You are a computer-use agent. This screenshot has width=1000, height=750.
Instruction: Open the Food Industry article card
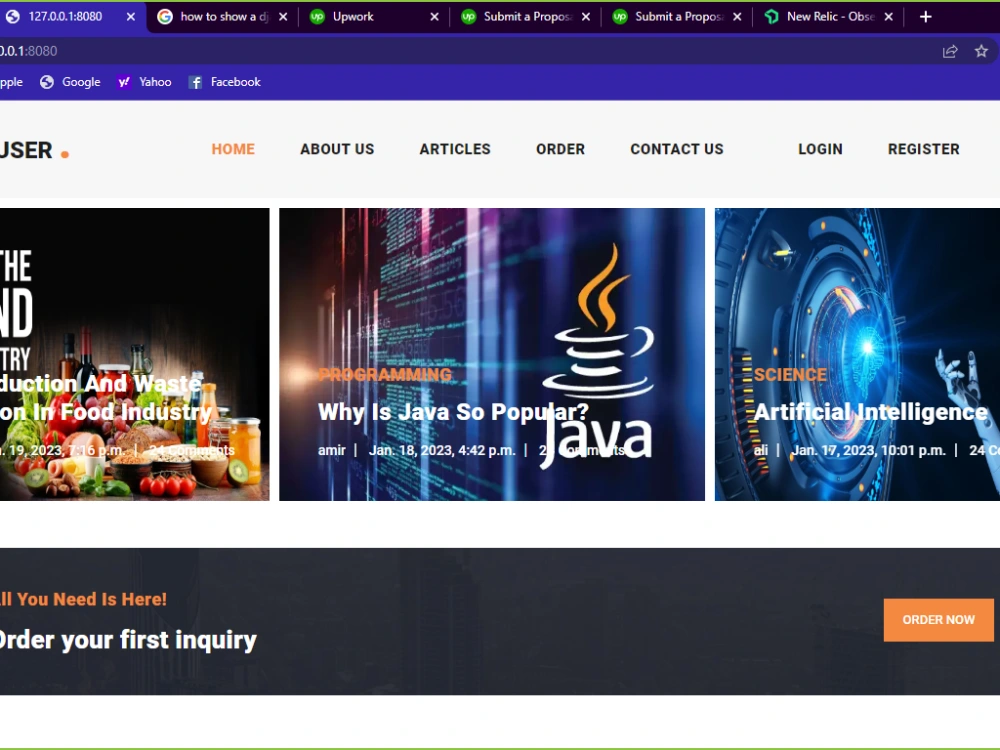(x=135, y=354)
